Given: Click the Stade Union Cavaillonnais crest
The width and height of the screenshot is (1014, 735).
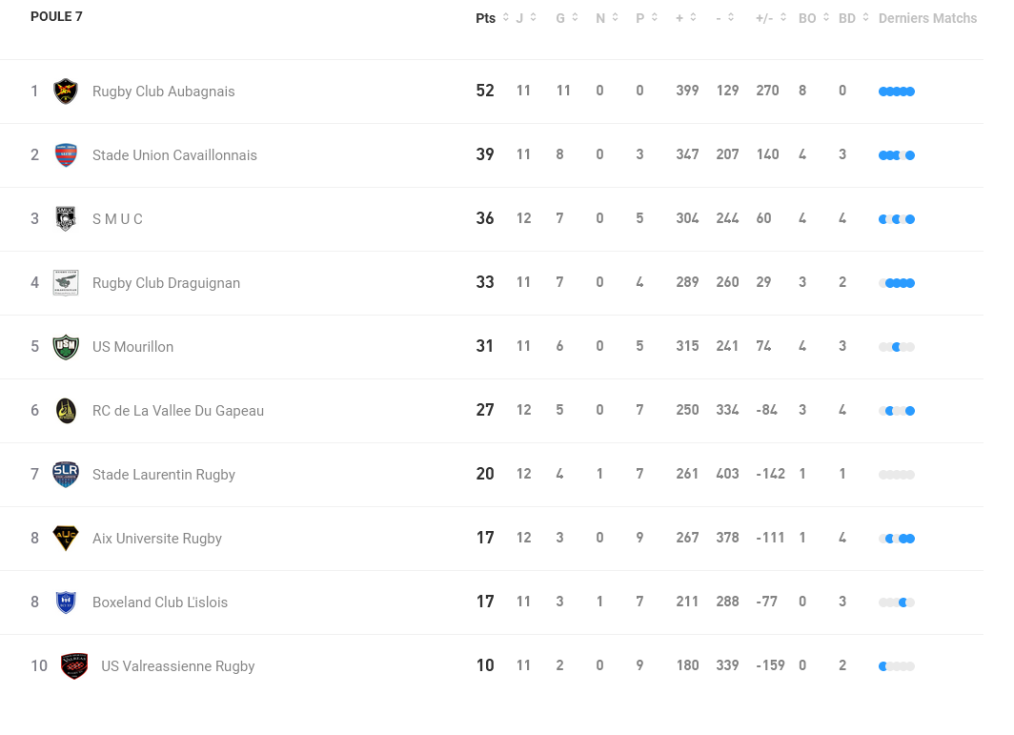Looking at the screenshot, I should (x=66, y=155).
